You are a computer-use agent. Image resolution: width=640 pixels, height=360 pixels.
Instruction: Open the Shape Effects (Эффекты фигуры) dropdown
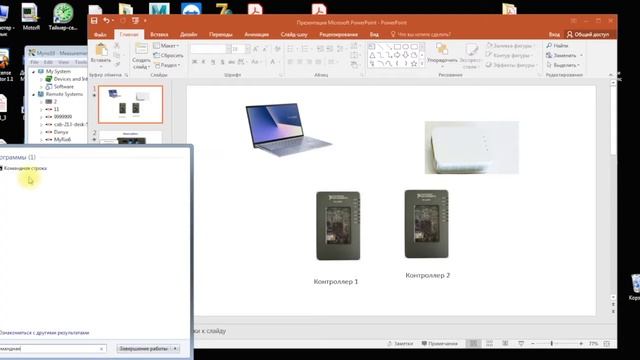(510, 65)
